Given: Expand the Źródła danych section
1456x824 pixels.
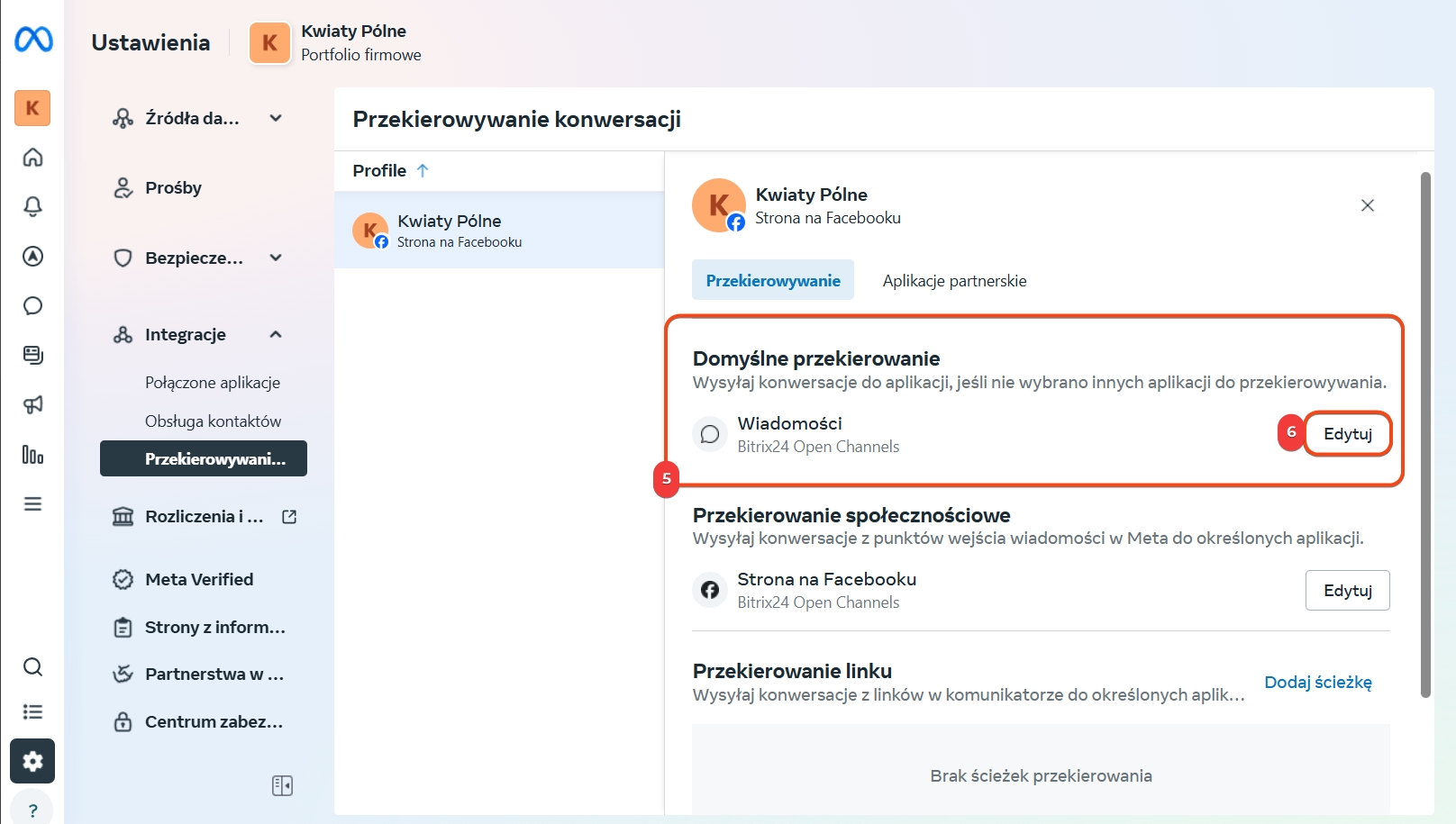Looking at the screenshot, I should 276,118.
